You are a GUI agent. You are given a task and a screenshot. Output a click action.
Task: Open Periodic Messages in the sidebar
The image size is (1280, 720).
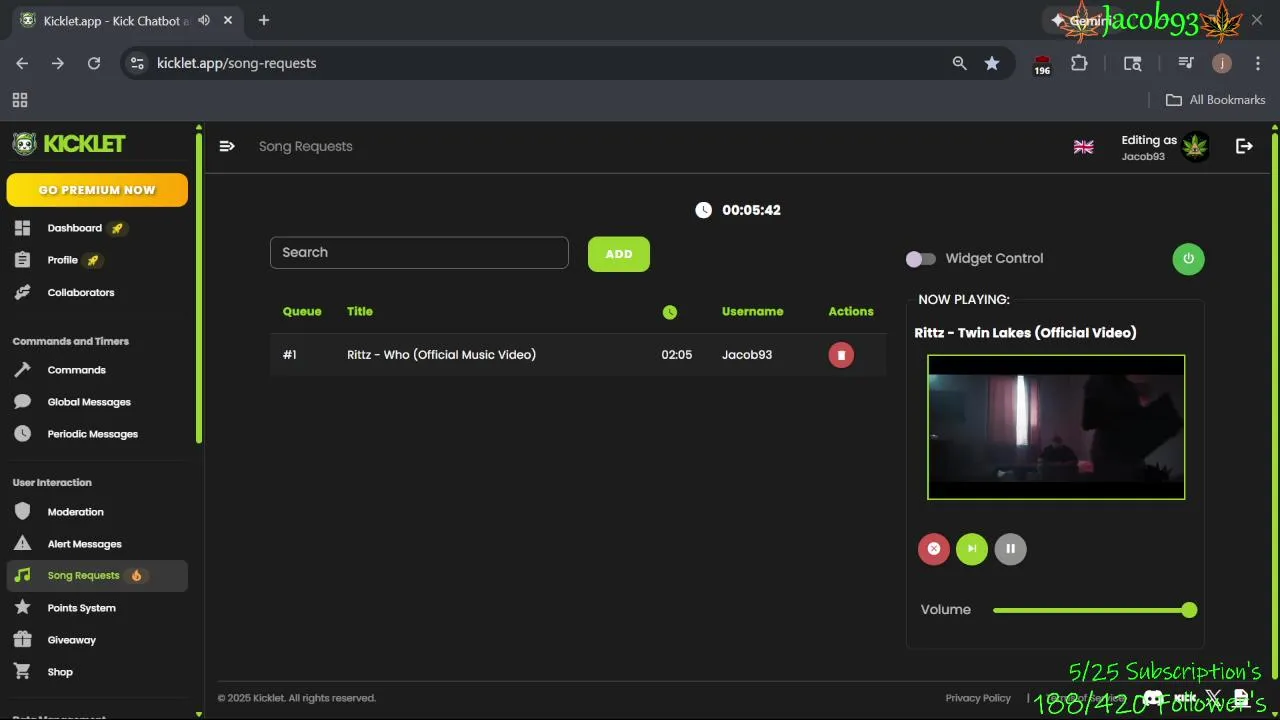tap(92, 434)
